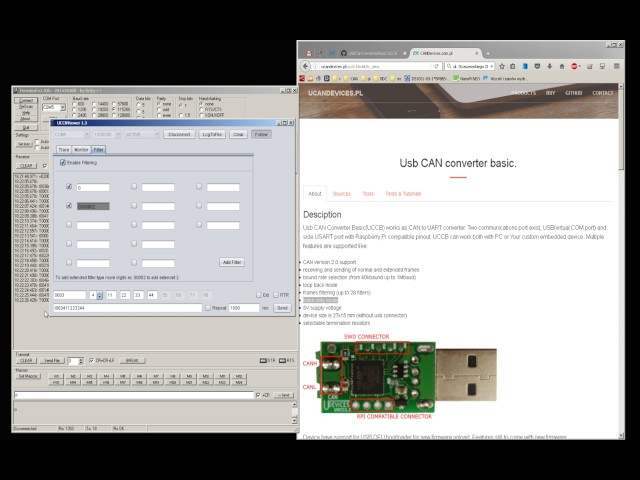
Task: Toggle the RTR checkbox
Action: [276, 295]
